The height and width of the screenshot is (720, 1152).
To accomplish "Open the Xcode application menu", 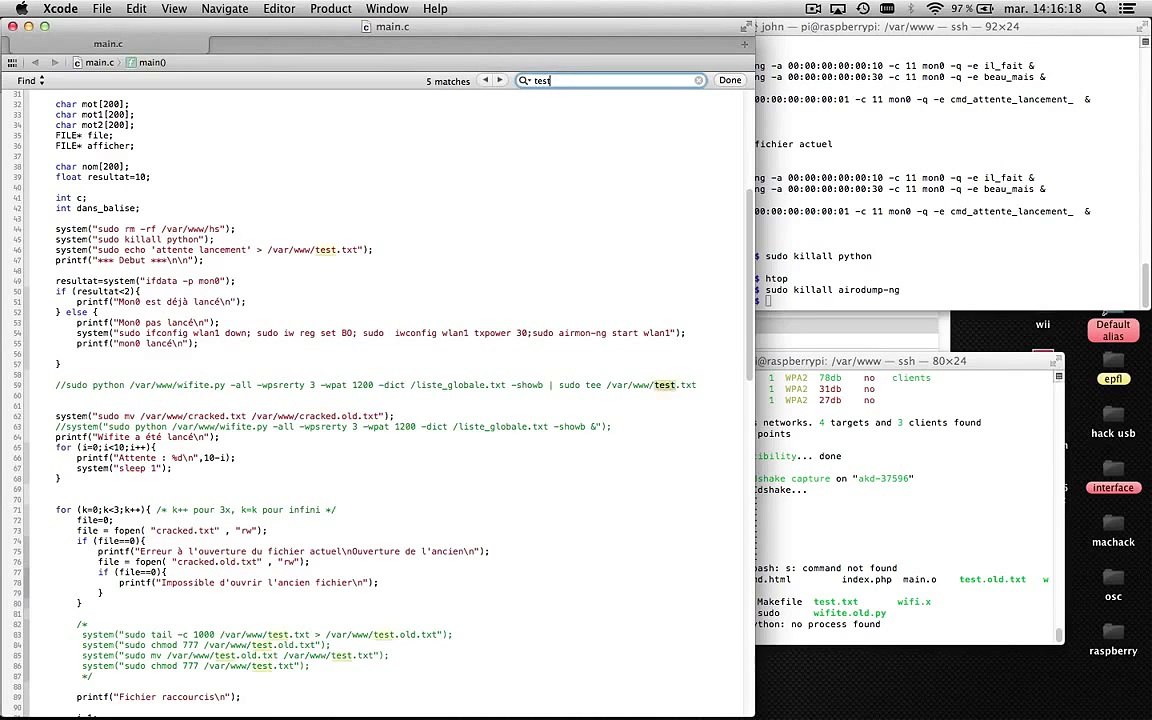I will pos(60,9).
